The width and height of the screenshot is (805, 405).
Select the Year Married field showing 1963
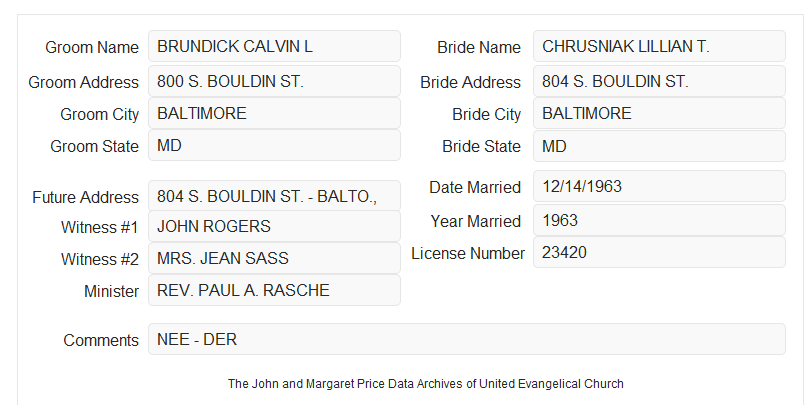(659, 220)
